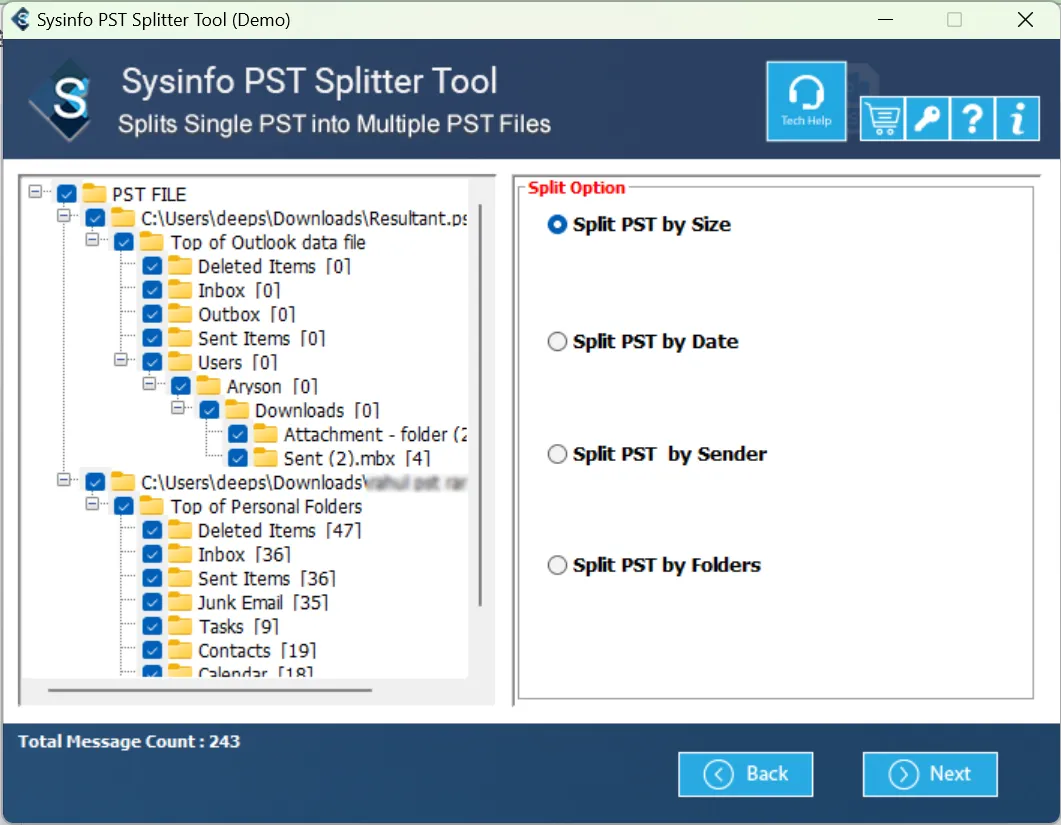Select Split PST by Sender option

(657, 453)
